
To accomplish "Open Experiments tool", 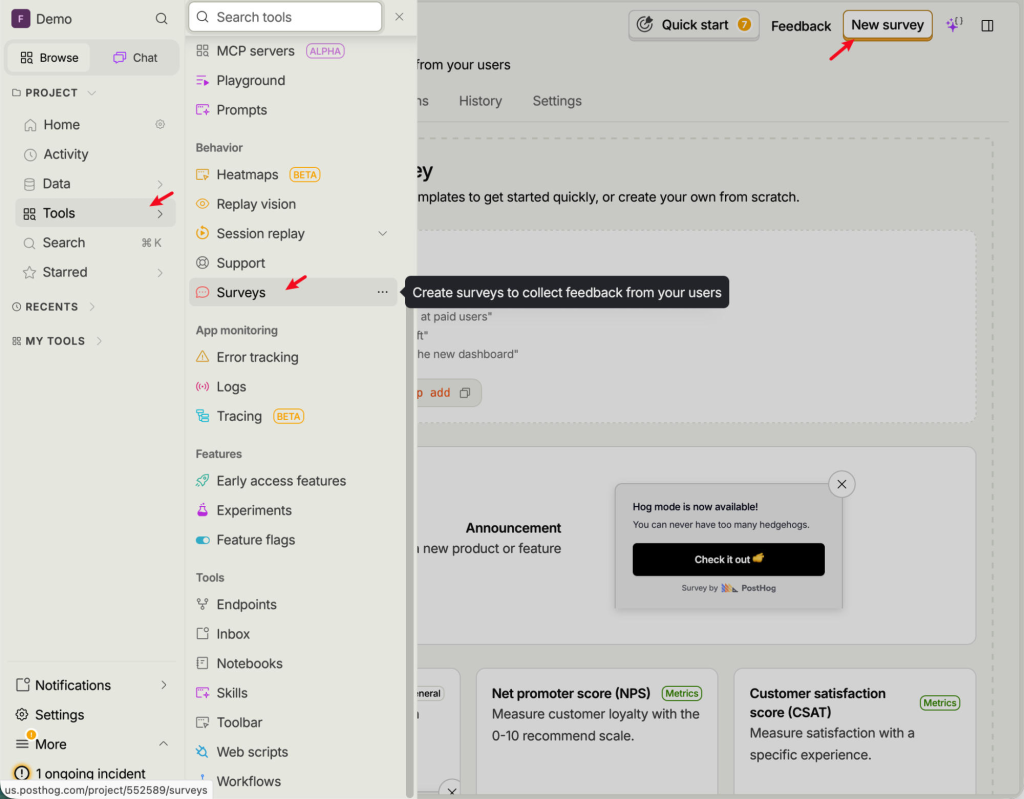I will click(x=254, y=510).
